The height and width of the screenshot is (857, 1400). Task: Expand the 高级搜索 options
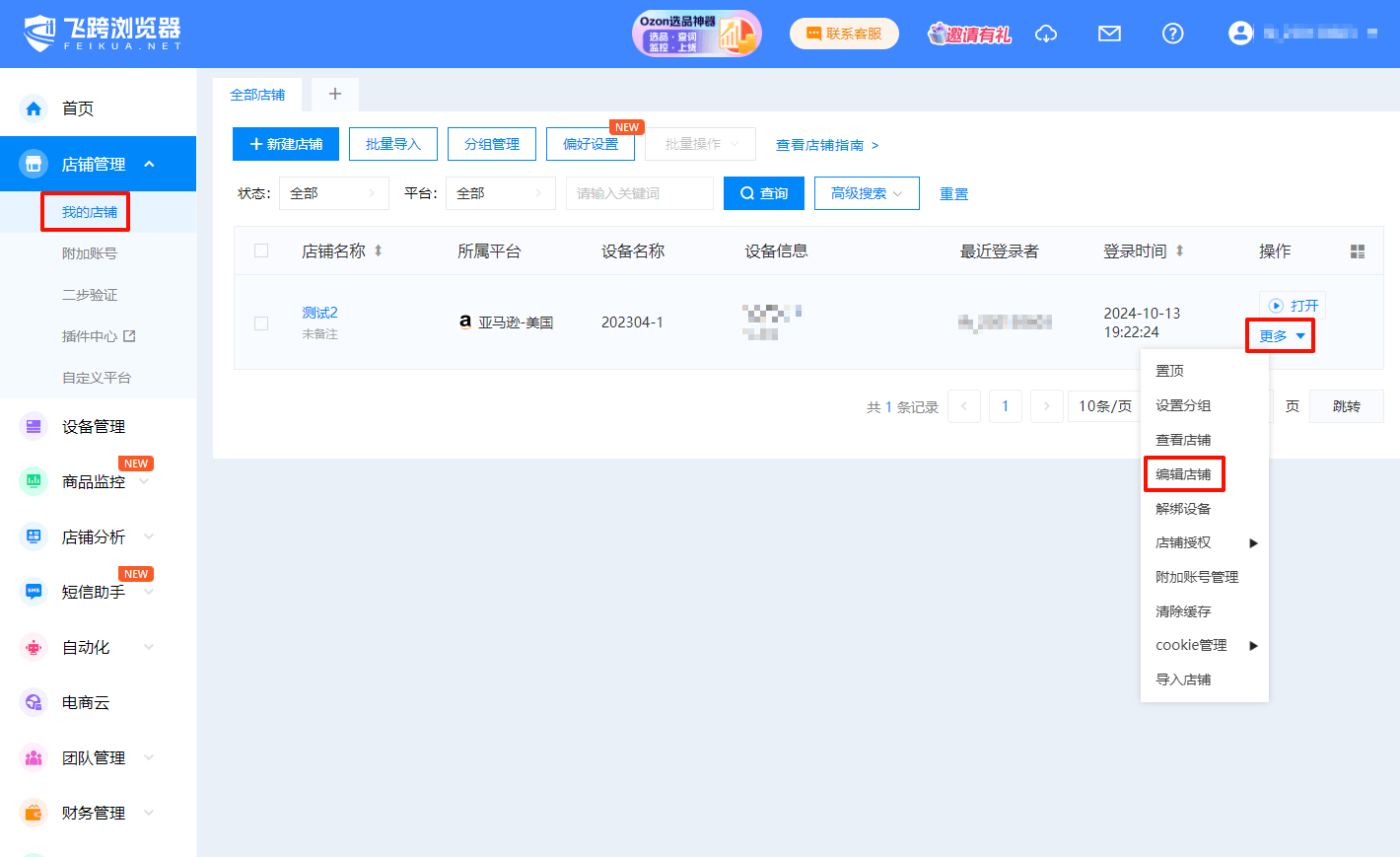pyautogui.click(x=867, y=193)
